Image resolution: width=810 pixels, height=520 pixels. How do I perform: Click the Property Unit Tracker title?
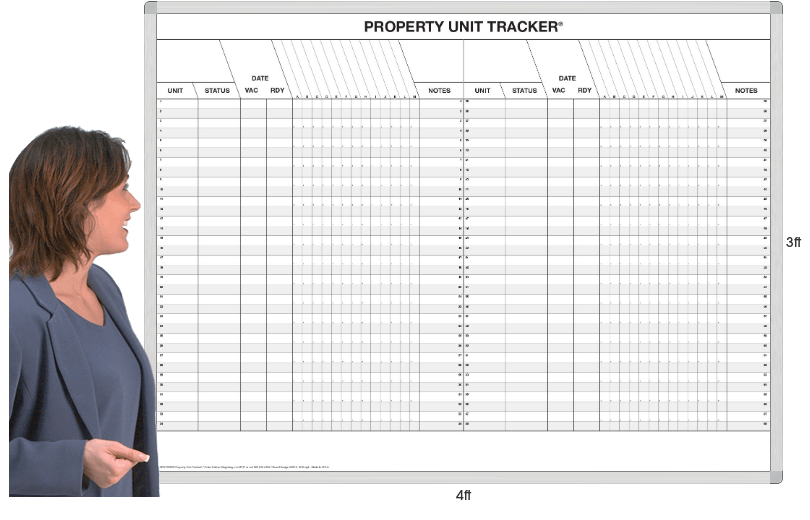[462, 26]
